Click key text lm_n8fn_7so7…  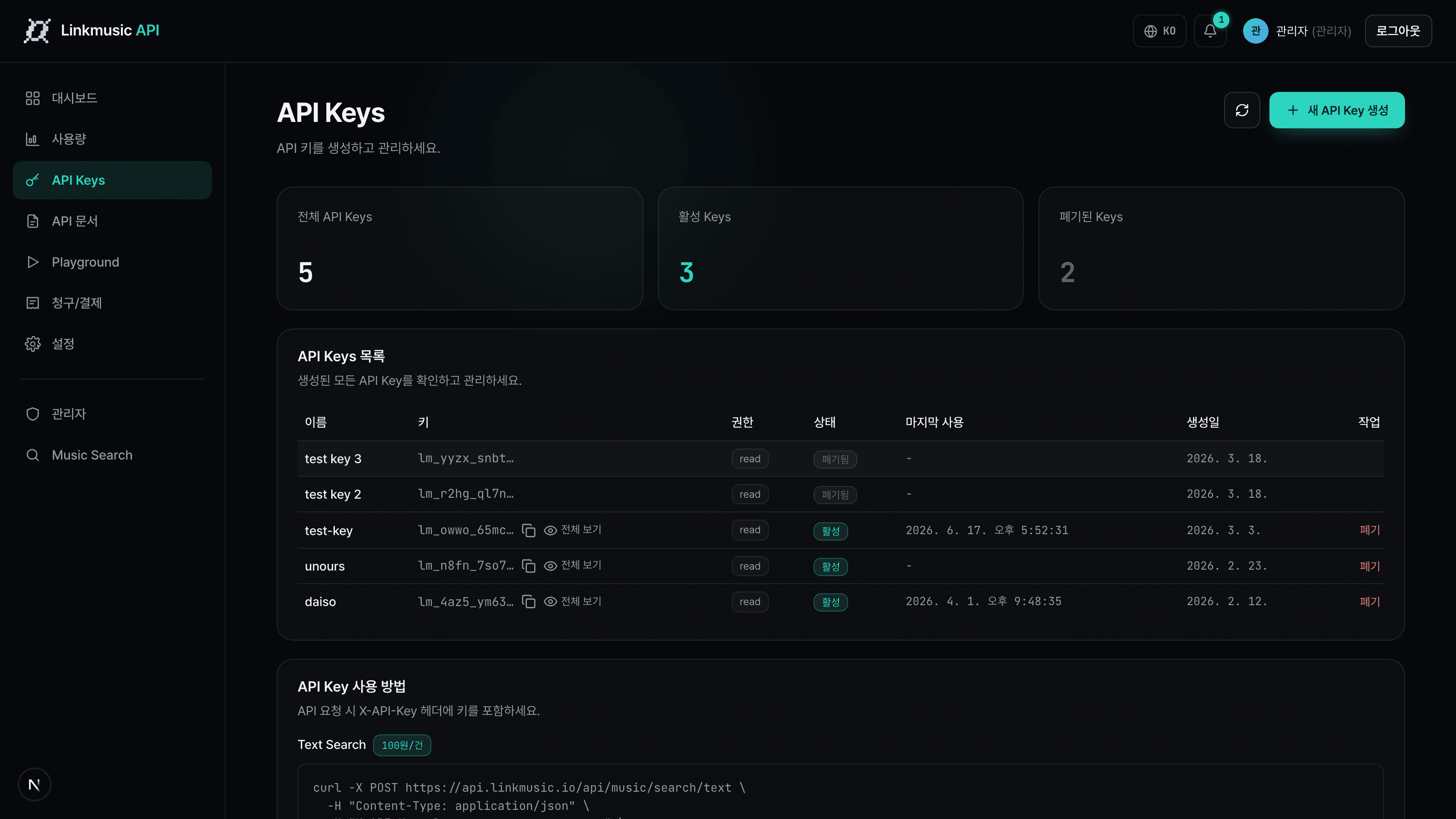(466, 566)
